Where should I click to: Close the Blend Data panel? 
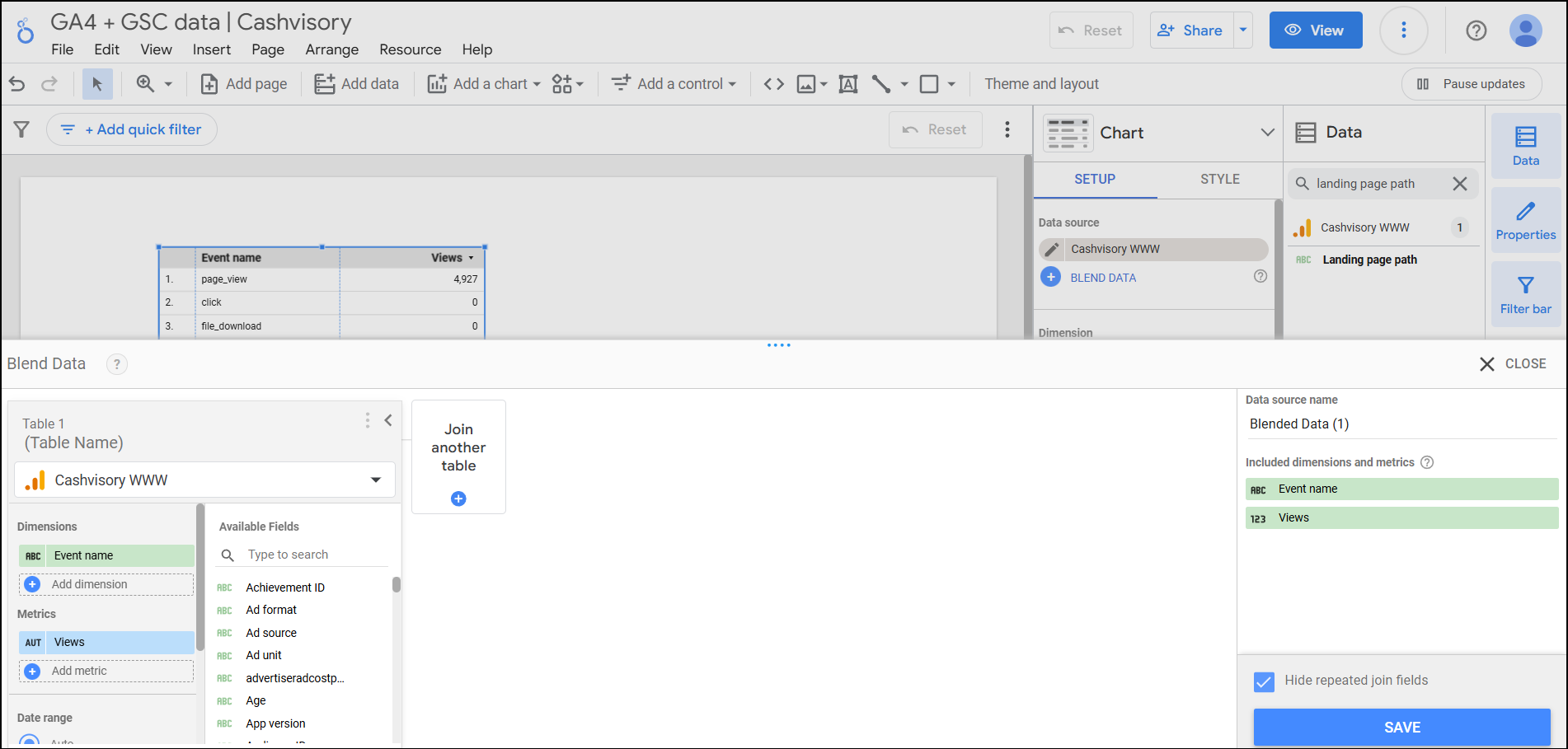point(1513,364)
